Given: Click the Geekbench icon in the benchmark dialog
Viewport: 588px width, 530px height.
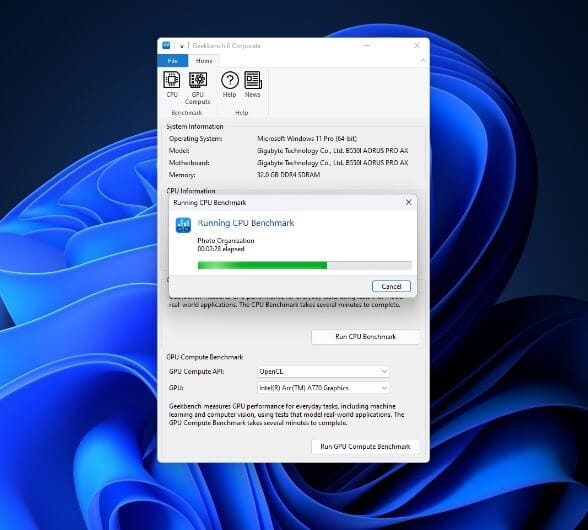Looking at the screenshot, I should pyautogui.click(x=183, y=225).
